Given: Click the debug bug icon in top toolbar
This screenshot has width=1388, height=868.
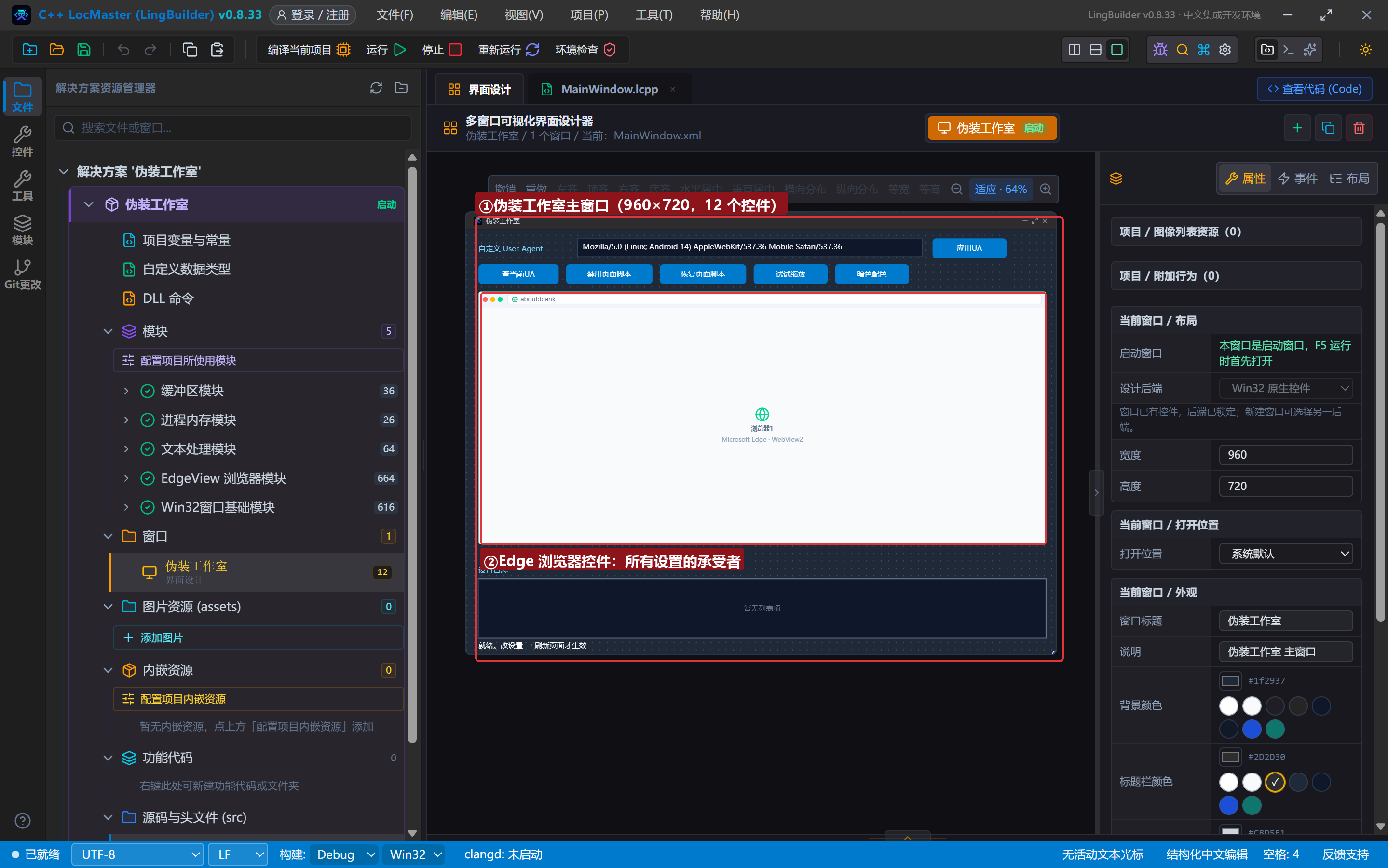Looking at the screenshot, I should coord(1160,50).
